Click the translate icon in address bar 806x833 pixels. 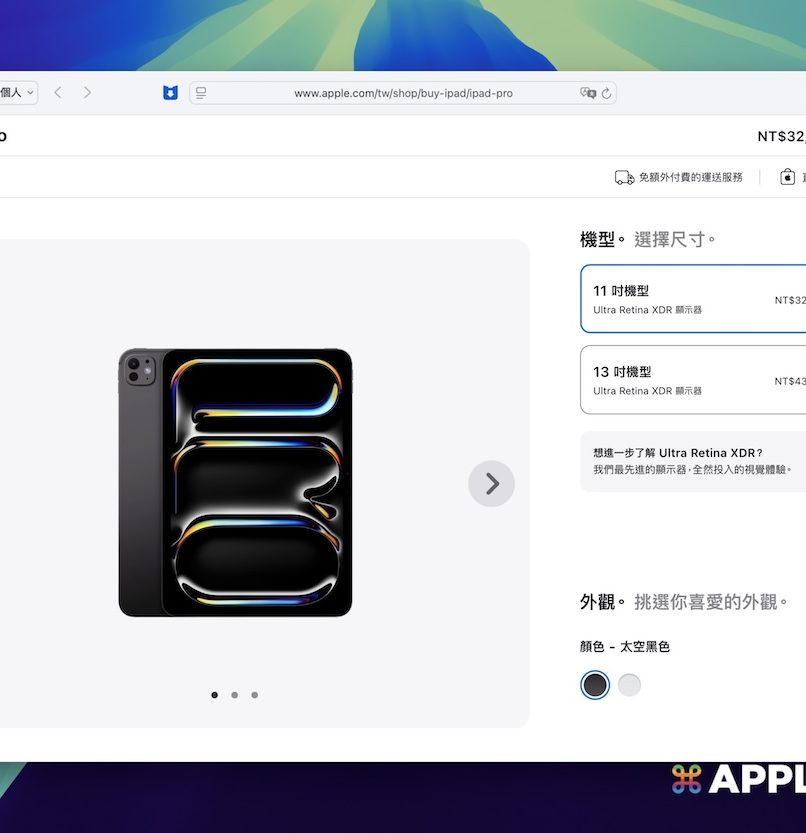587,93
